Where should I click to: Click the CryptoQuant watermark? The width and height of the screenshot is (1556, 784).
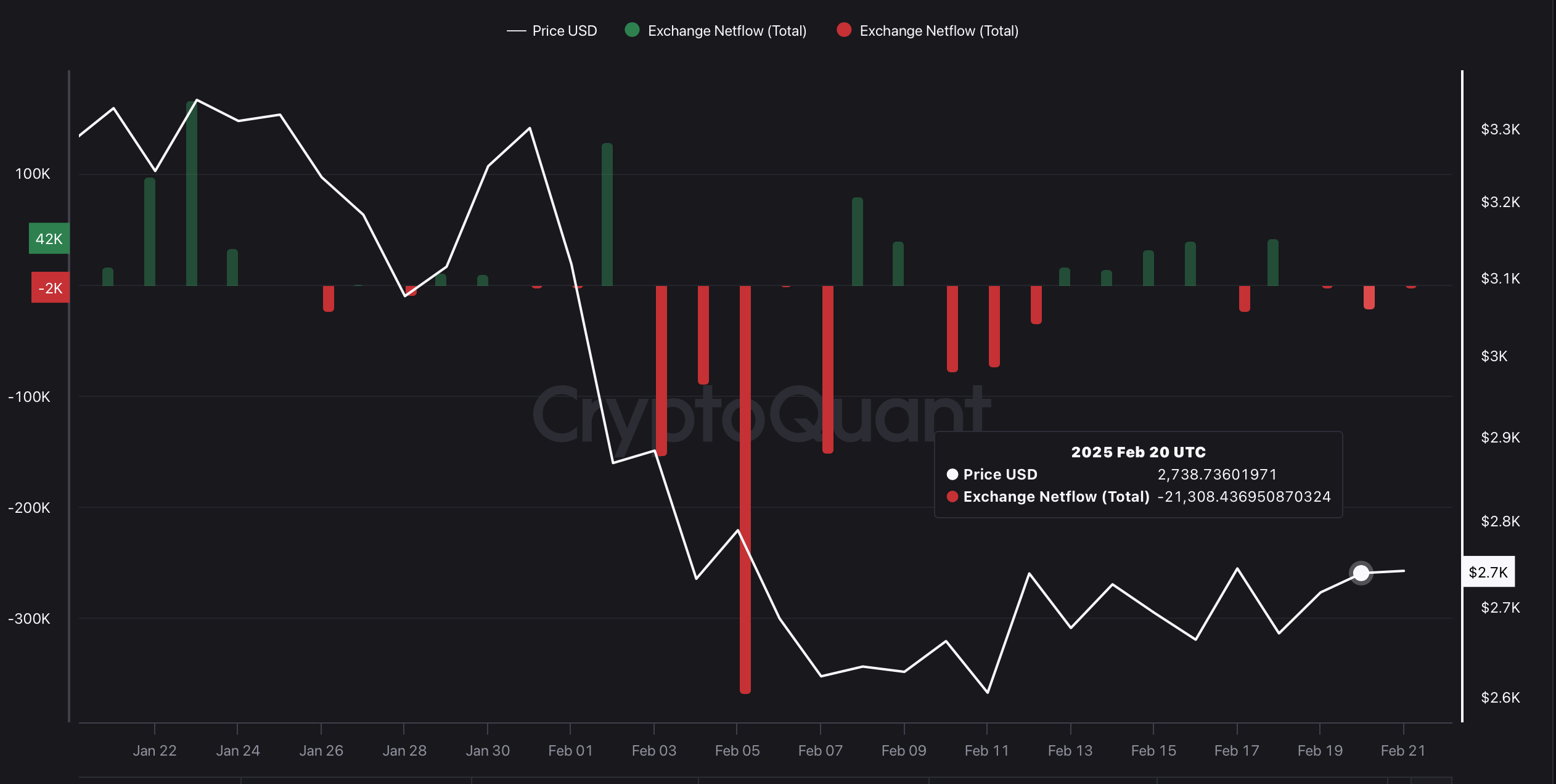(x=761, y=414)
